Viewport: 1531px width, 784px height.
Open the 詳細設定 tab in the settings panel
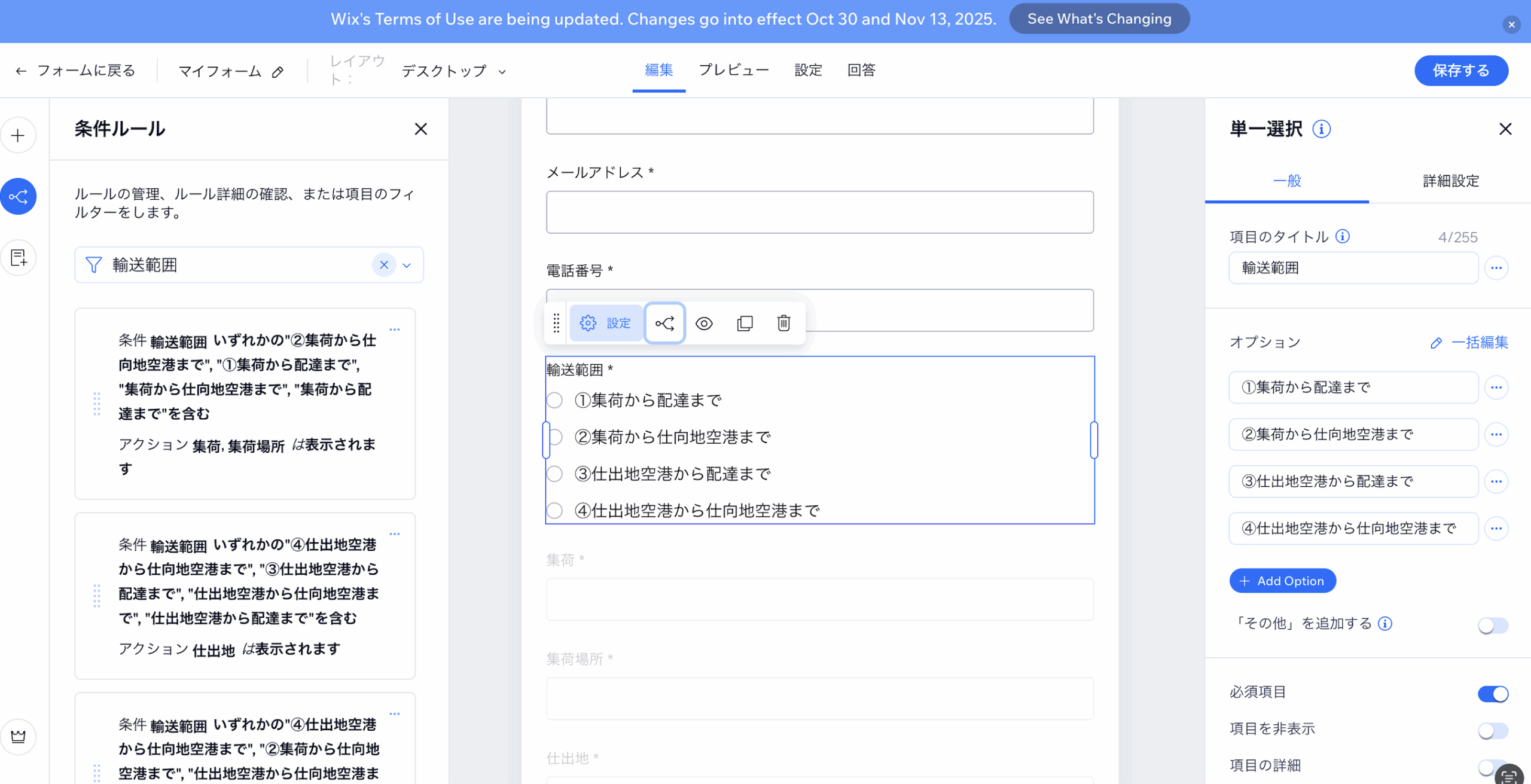[x=1450, y=181]
